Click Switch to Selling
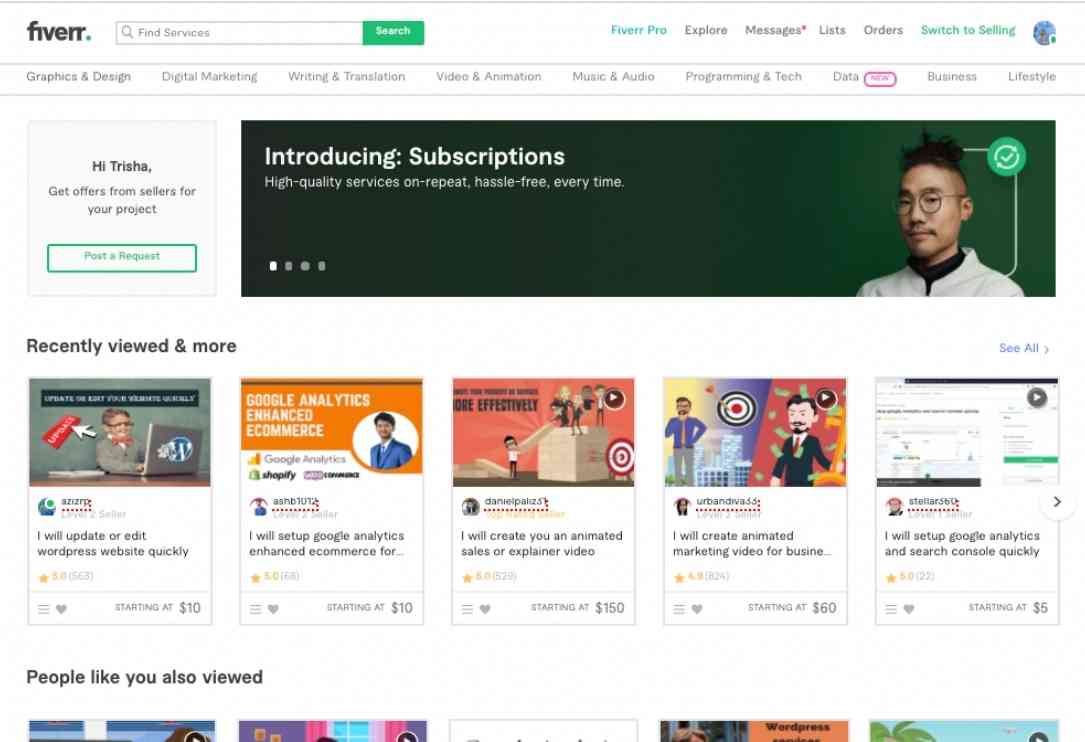The height and width of the screenshot is (742, 1085). click(x=967, y=30)
